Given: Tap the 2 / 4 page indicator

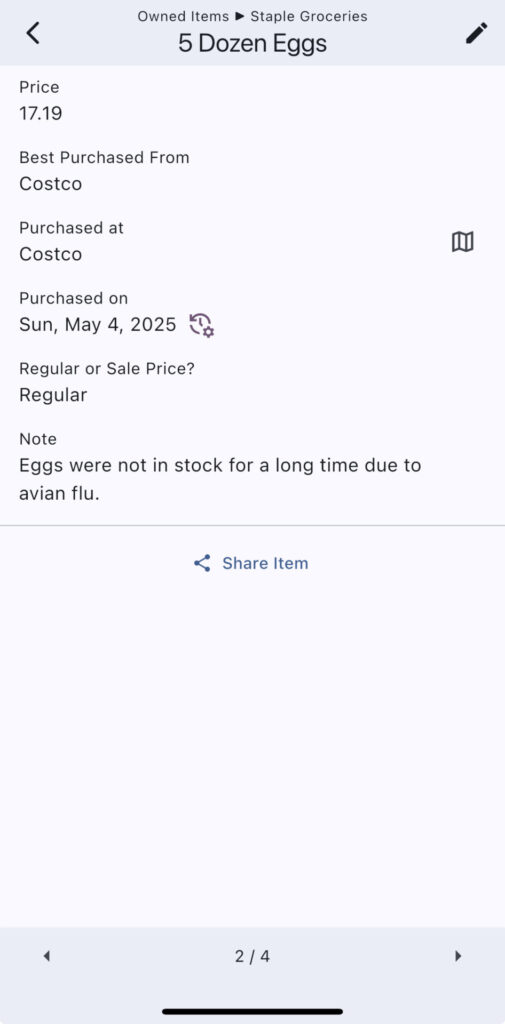Looking at the screenshot, I should [252, 956].
